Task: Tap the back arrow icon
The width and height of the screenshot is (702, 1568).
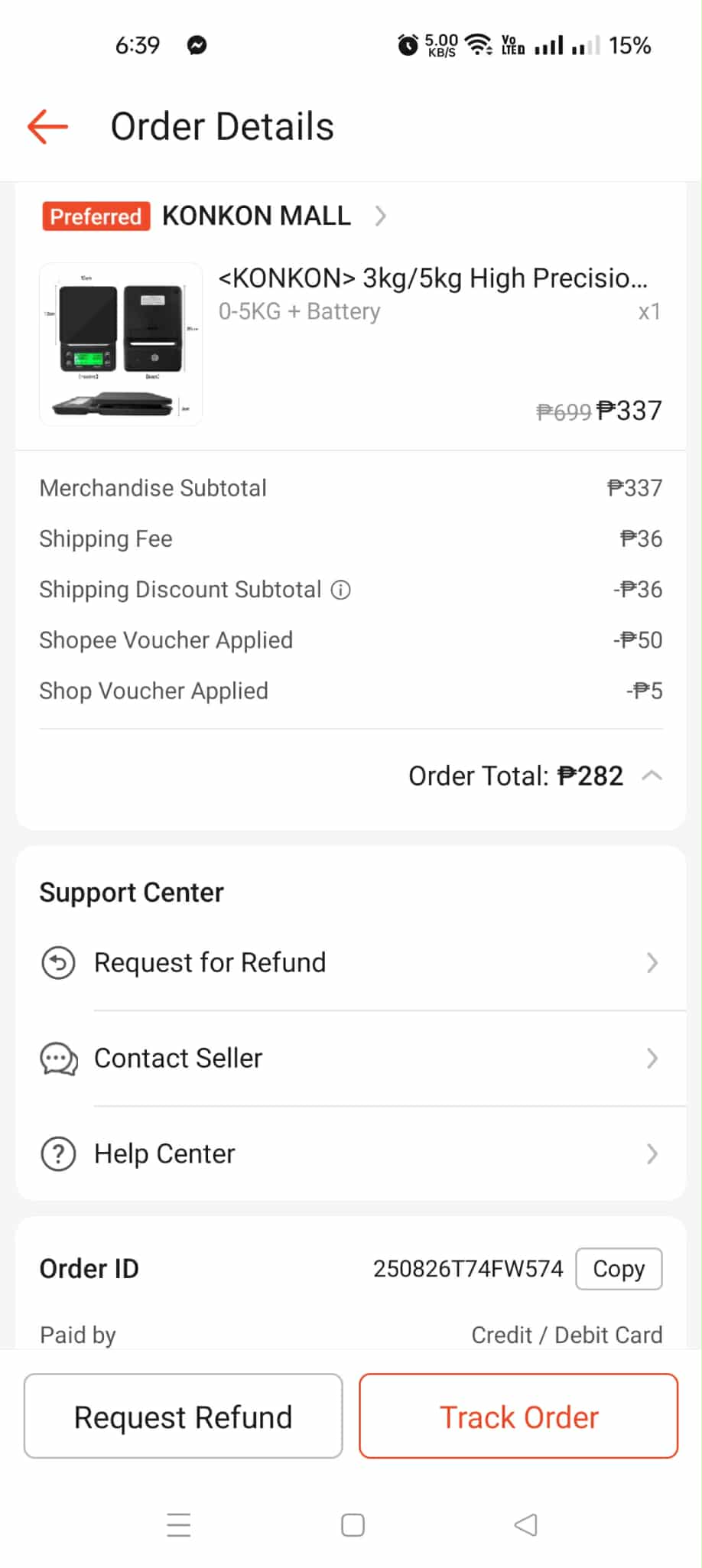Action: pyautogui.click(x=47, y=127)
